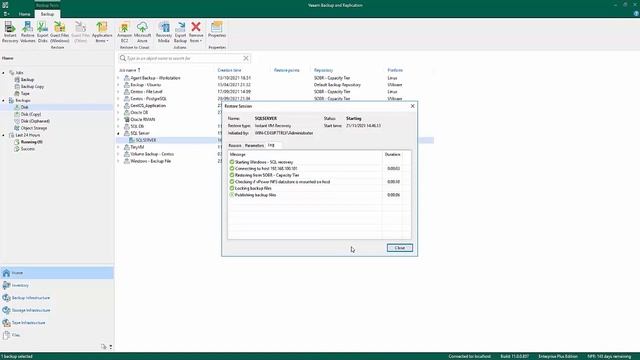This screenshot has height=360, width=640.
Task: Collapse the Jobs tree node
Action: [4, 73]
